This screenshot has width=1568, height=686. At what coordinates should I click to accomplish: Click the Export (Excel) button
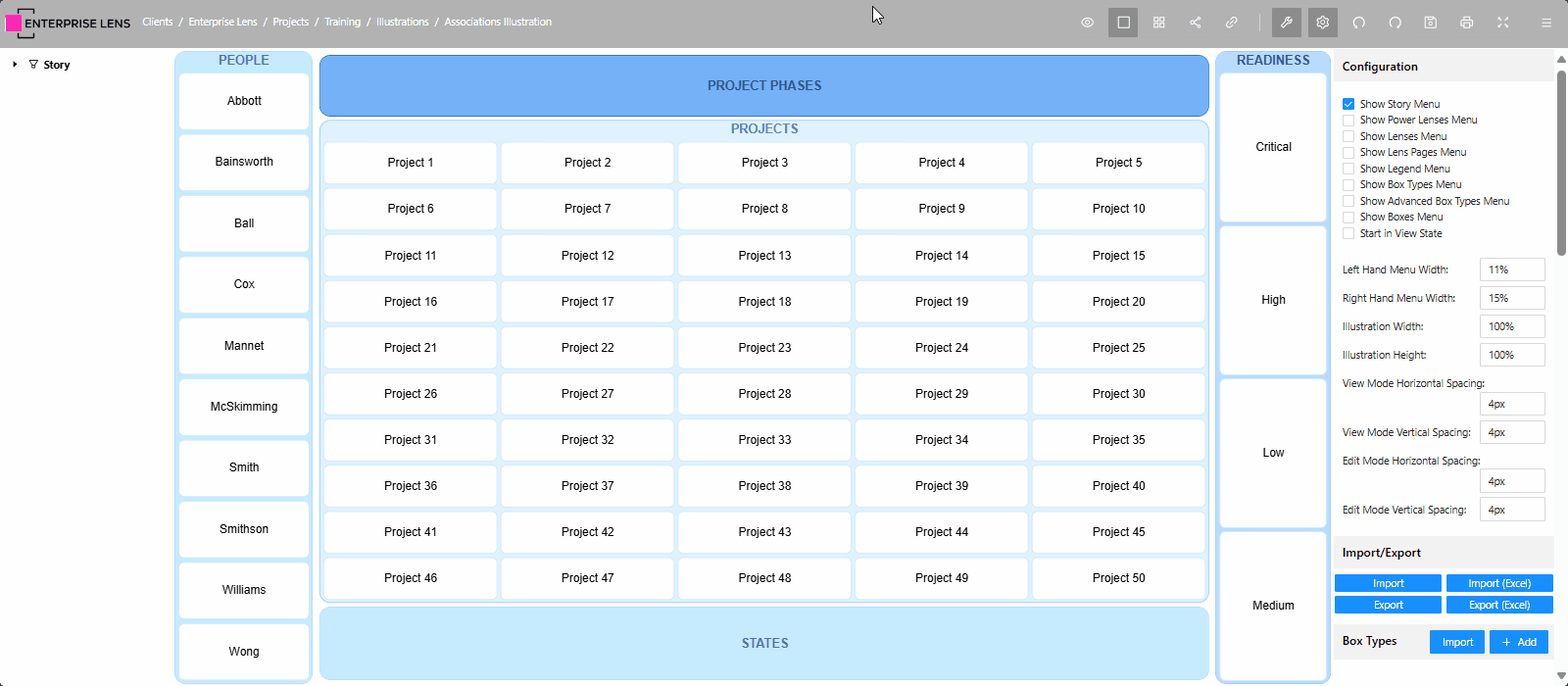1499,605
